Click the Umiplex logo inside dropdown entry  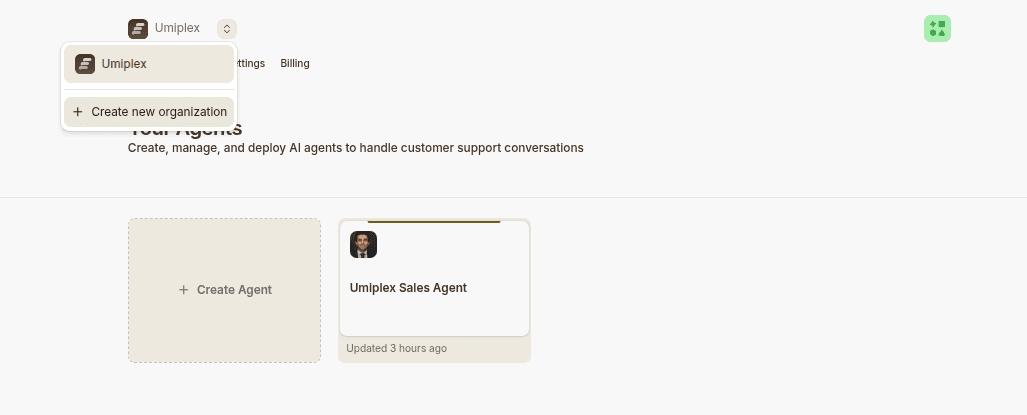click(x=85, y=64)
